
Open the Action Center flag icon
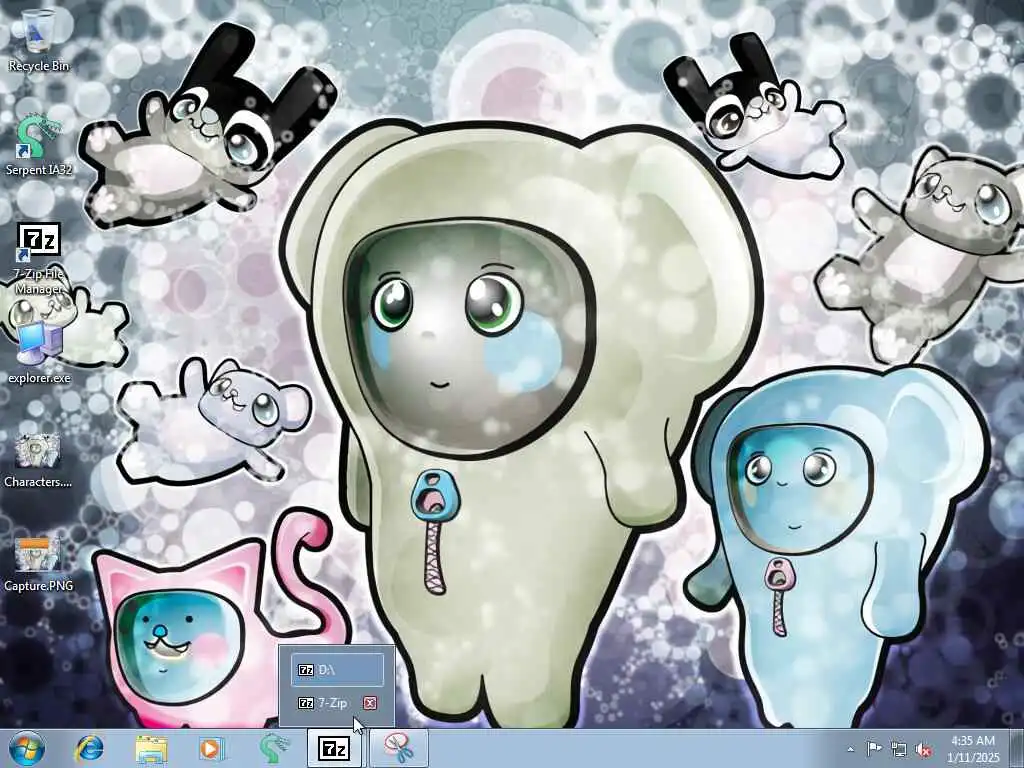(x=874, y=749)
